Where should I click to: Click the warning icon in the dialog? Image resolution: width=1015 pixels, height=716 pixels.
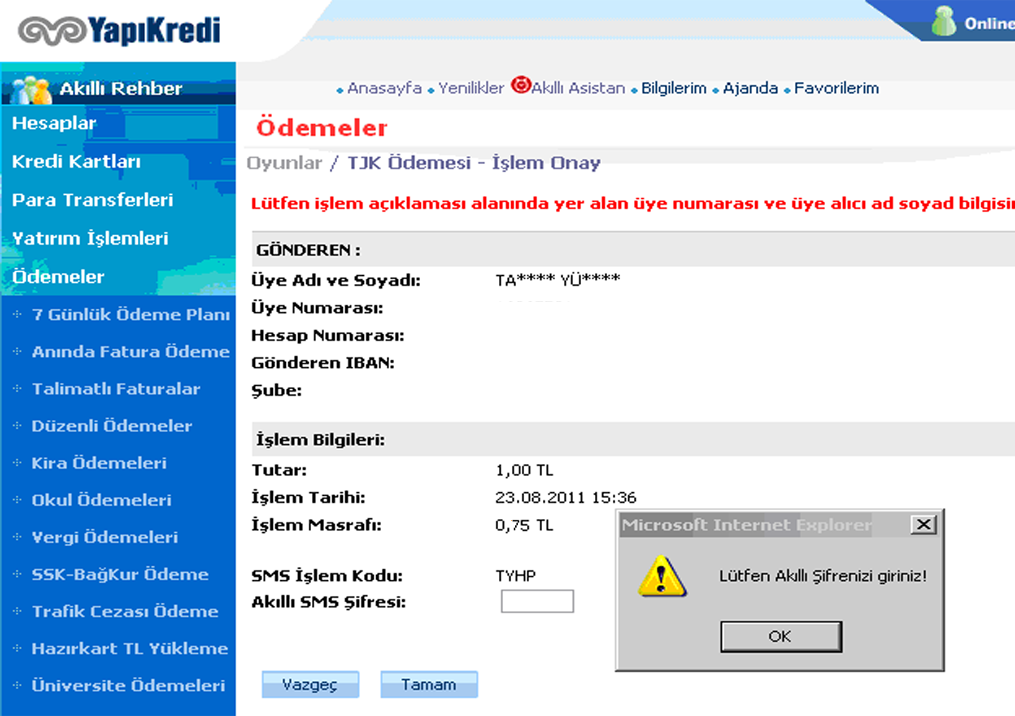click(x=662, y=576)
